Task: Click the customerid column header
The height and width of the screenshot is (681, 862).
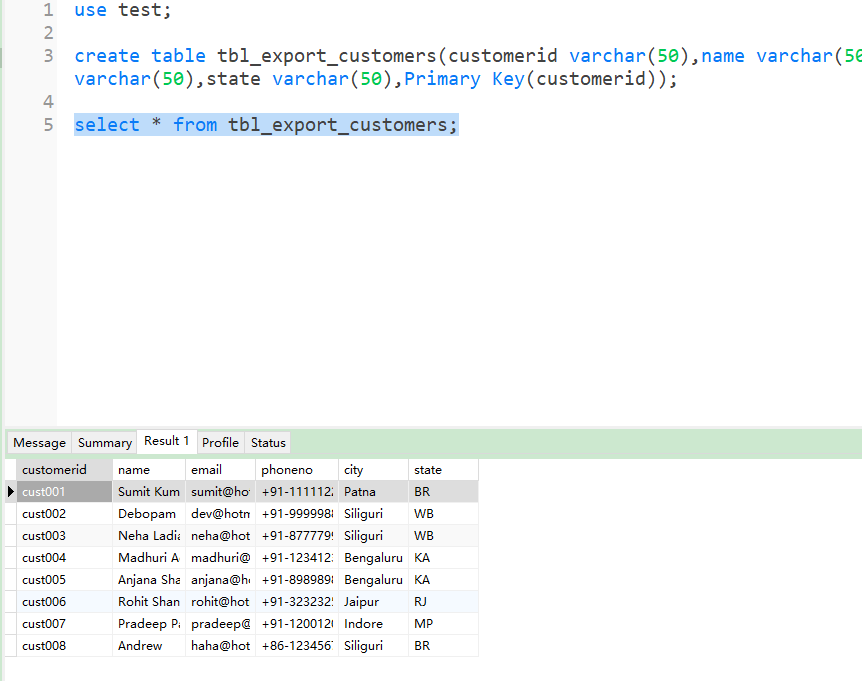Action: (x=64, y=470)
